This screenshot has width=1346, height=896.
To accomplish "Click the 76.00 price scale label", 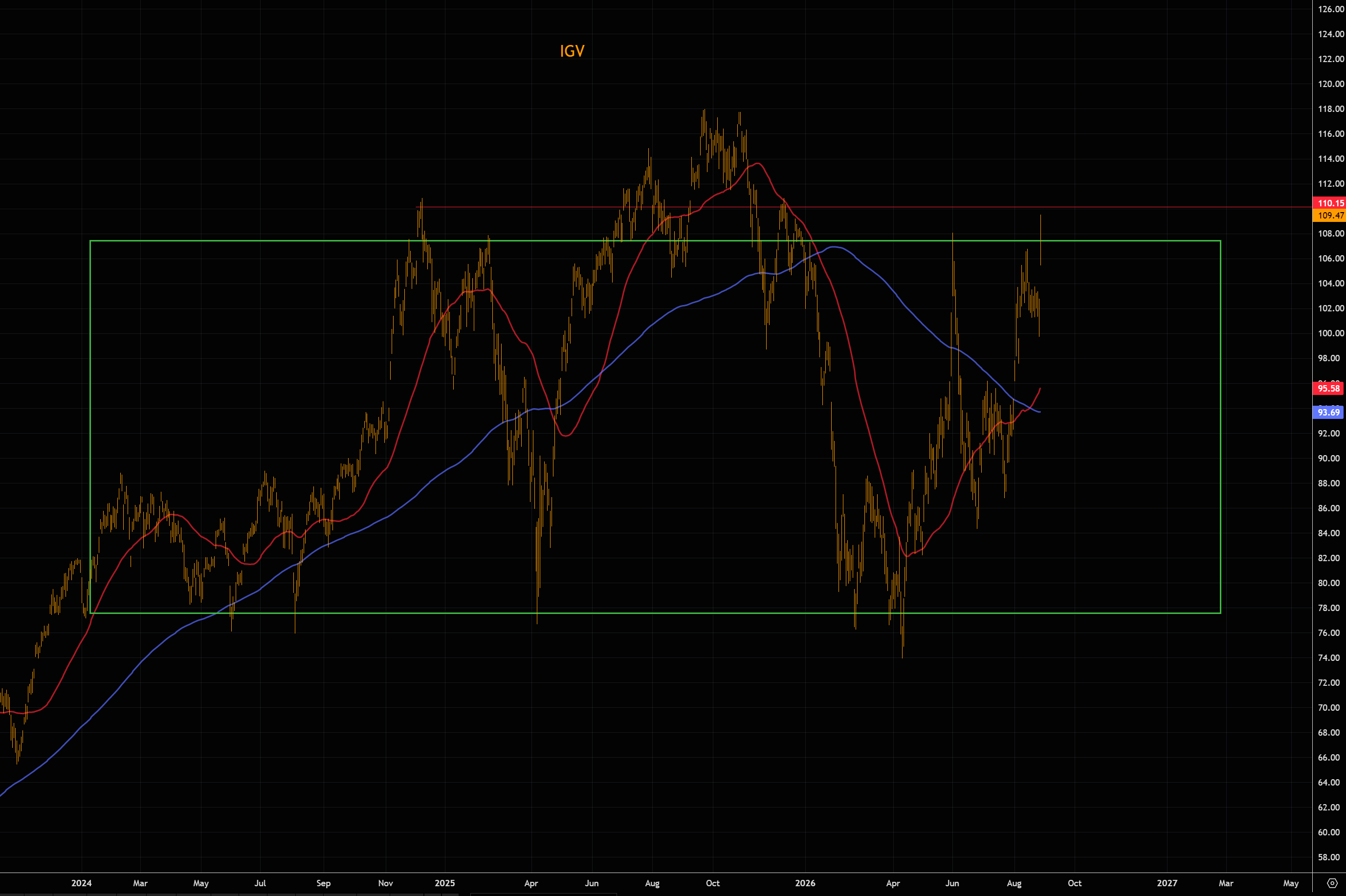I will (x=1329, y=633).
